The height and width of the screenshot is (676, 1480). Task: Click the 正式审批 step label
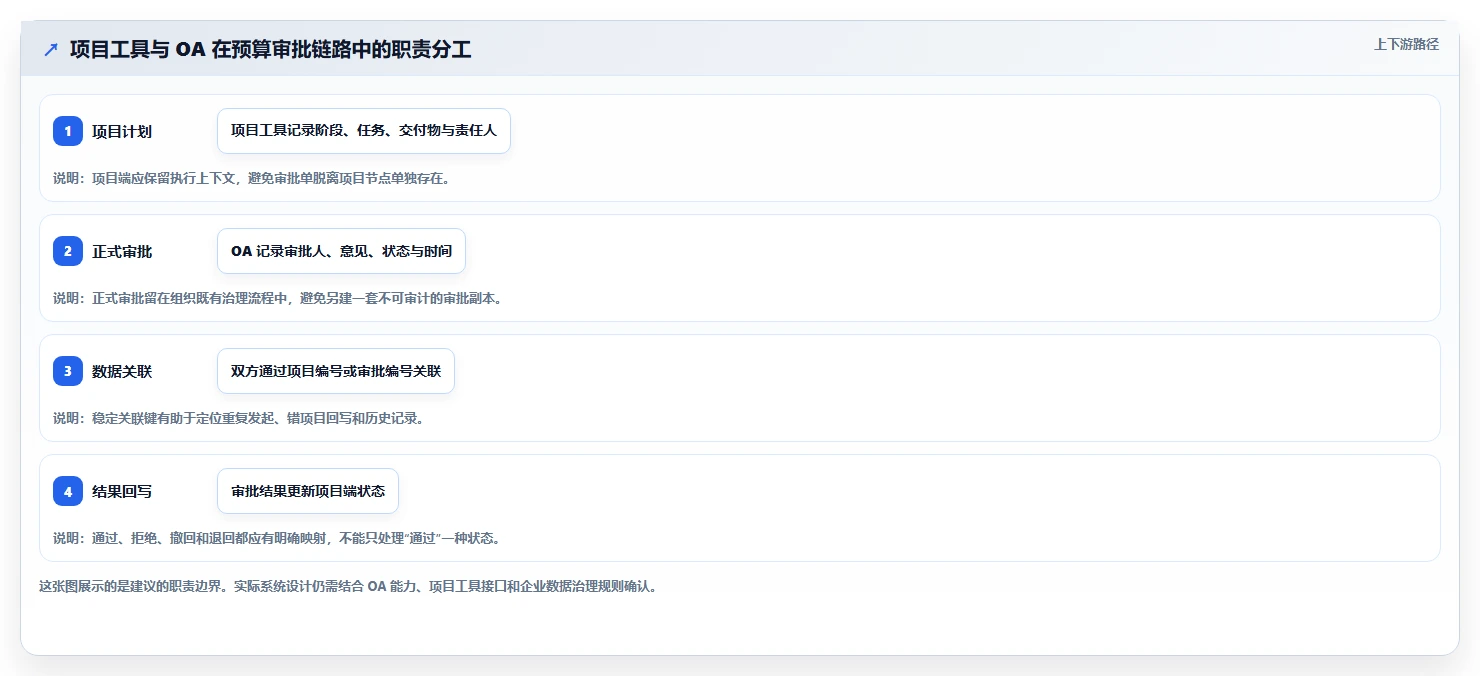click(x=122, y=251)
